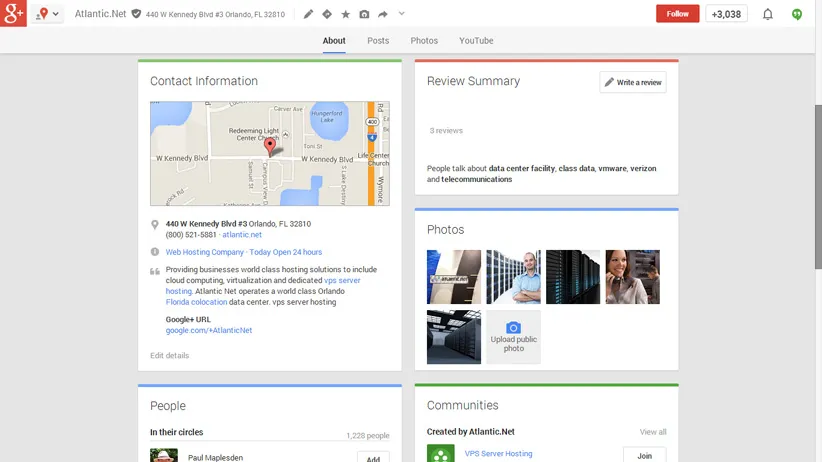Open the photo of man in server room
The image size is (822, 462).
tap(513, 277)
